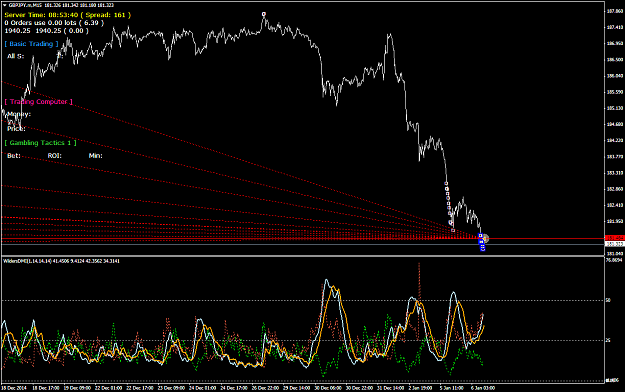Select the 'Bet:' label
This screenshot has width=625, height=392.
pos(14,156)
